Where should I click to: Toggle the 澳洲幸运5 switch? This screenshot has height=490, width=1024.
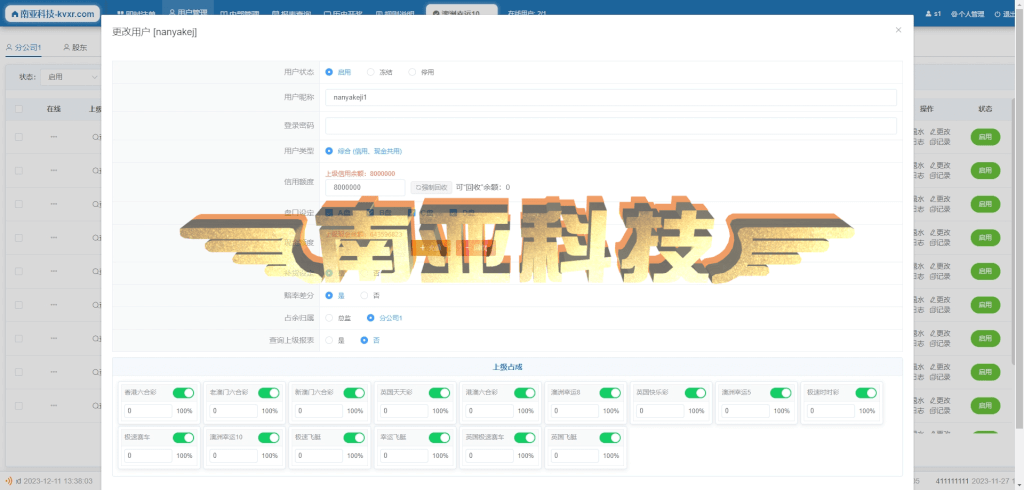pos(781,393)
